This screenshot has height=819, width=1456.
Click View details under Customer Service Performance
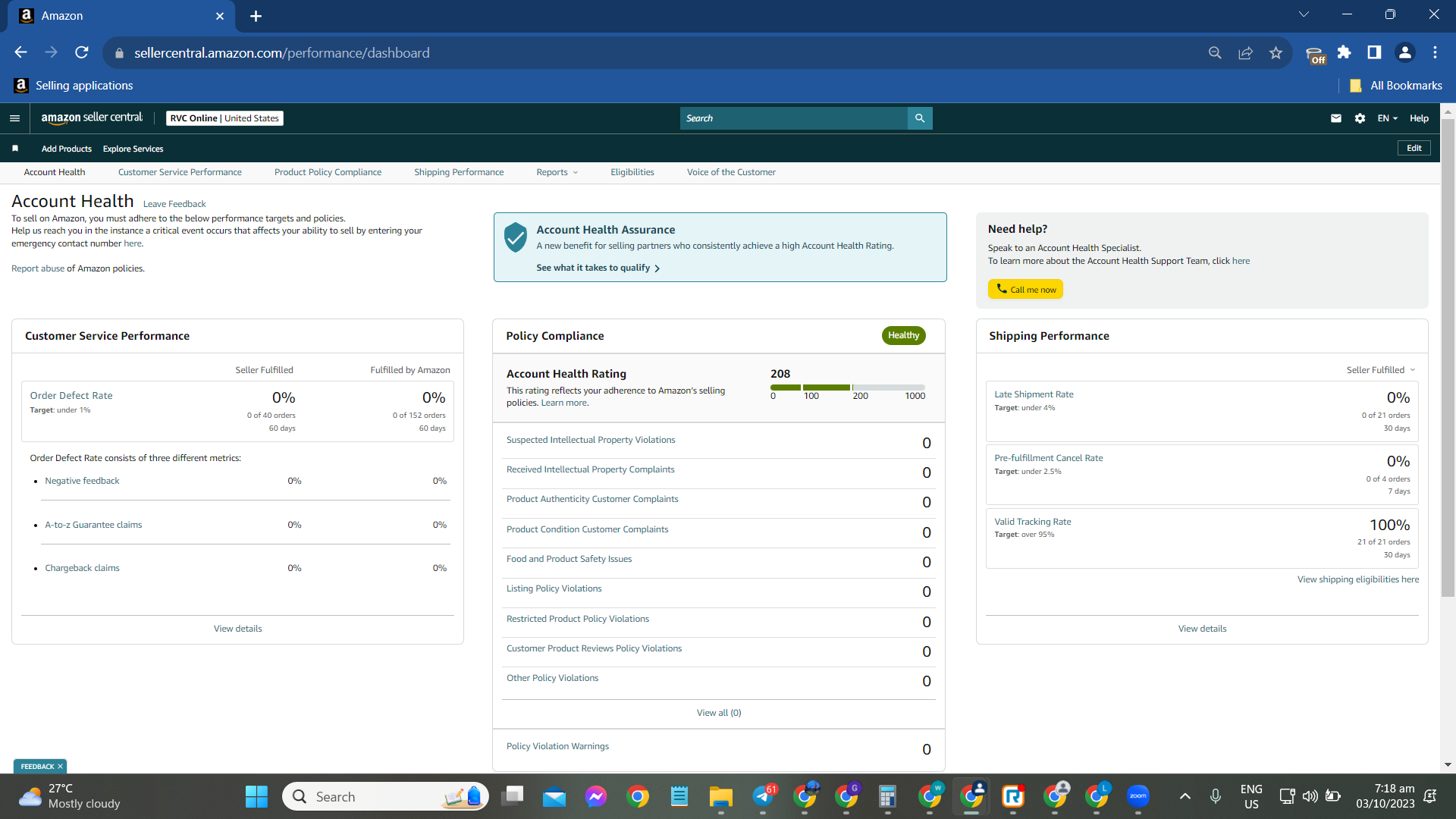pos(237,629)
